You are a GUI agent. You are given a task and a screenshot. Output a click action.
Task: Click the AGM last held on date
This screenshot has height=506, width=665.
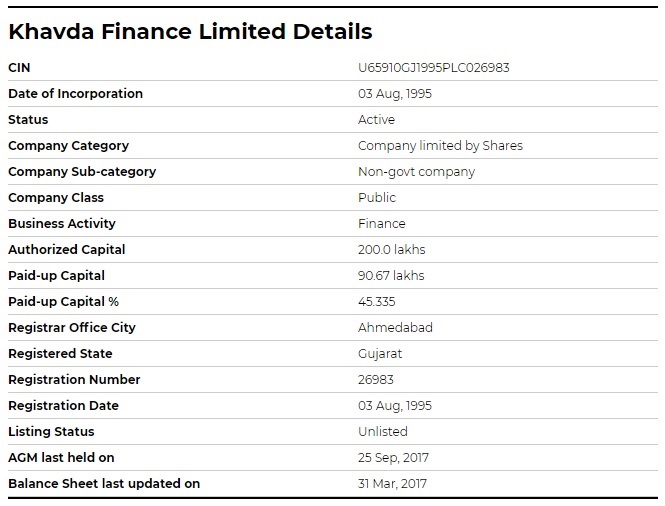point(390,458)
